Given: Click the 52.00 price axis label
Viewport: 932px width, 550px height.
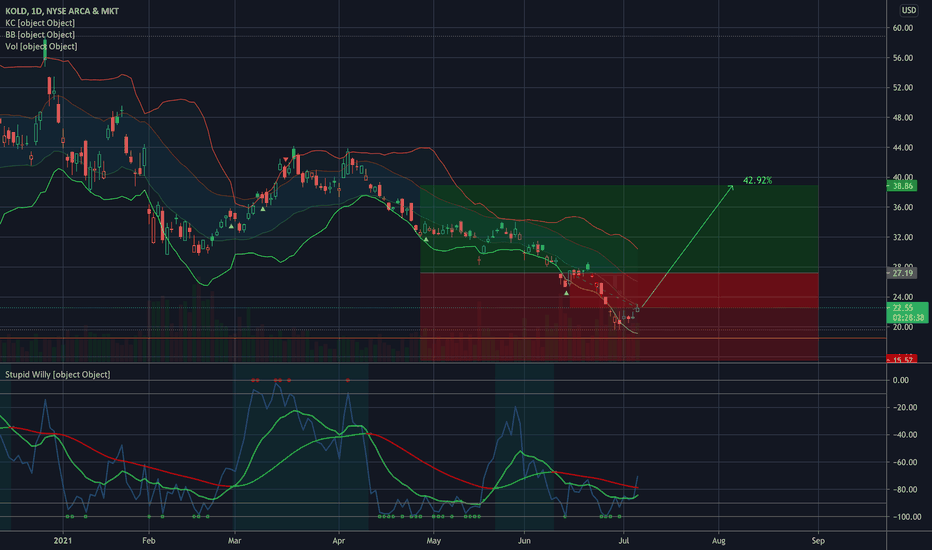Looking at the screenshot, I should pyautogui.click(x=902, y=87).
